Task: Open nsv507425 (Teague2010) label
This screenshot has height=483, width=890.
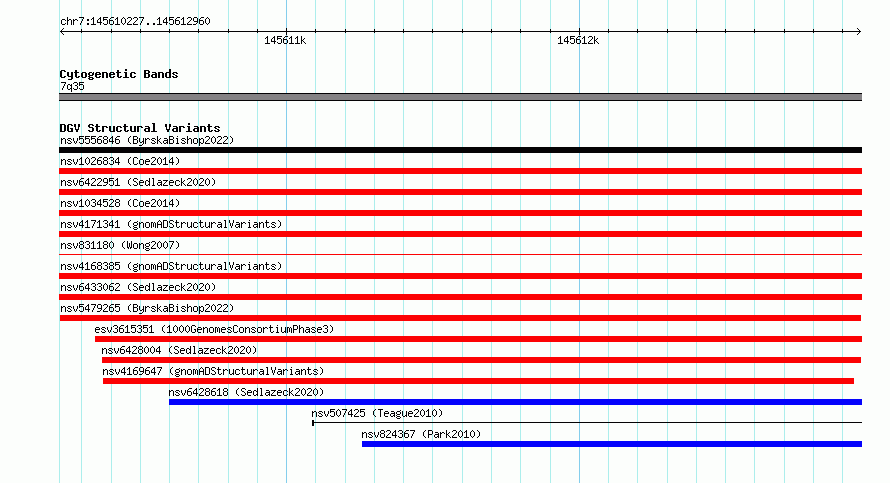Action: pyautogui.click(x=377, y=413)
